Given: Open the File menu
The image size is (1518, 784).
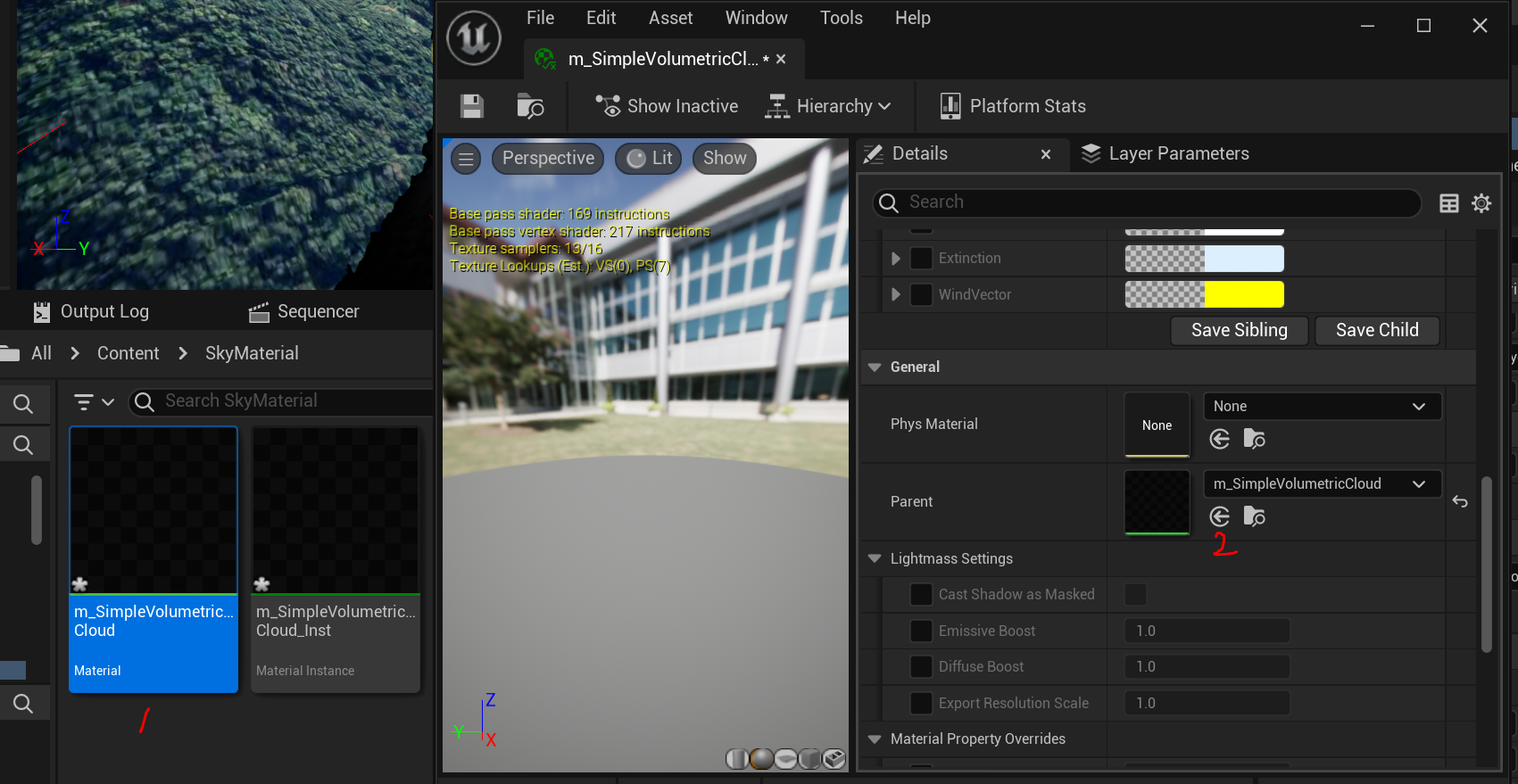Looking at the screenshot, I should [540, 18].
